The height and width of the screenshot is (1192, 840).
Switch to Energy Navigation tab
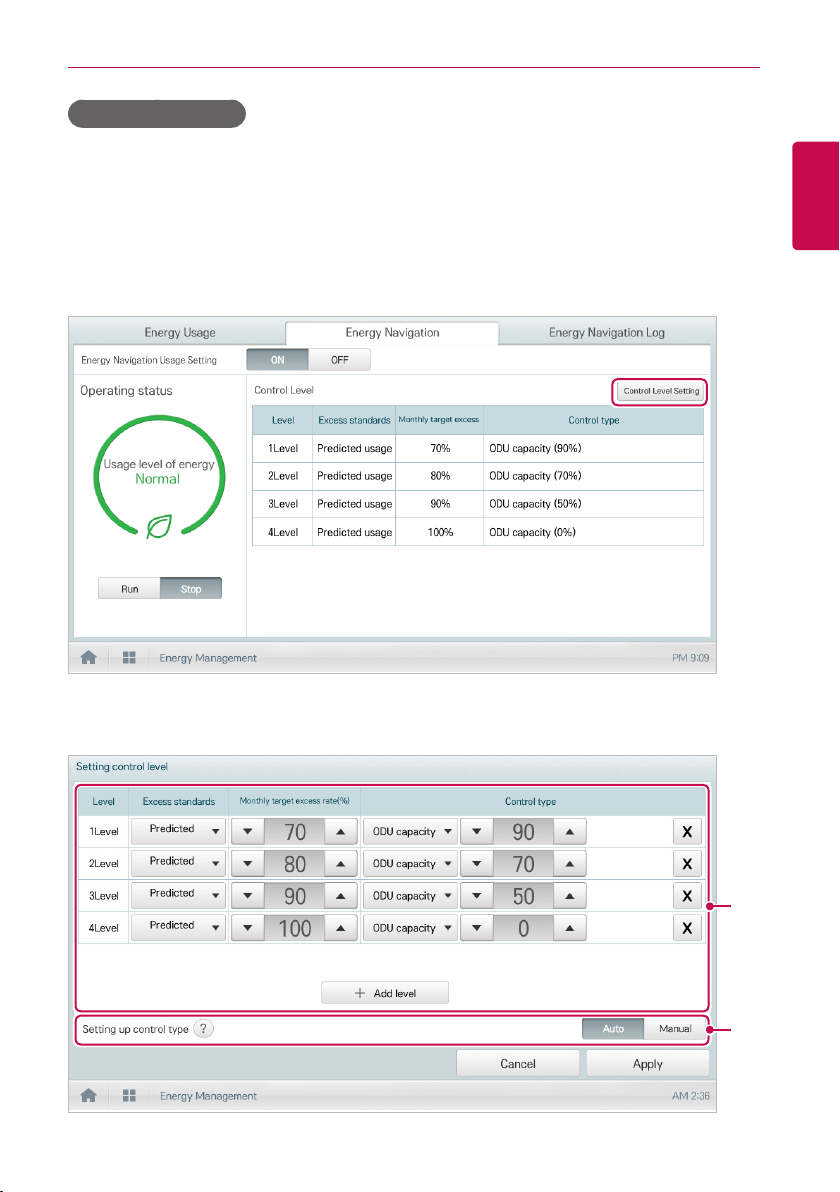click(x=392, y=332)
